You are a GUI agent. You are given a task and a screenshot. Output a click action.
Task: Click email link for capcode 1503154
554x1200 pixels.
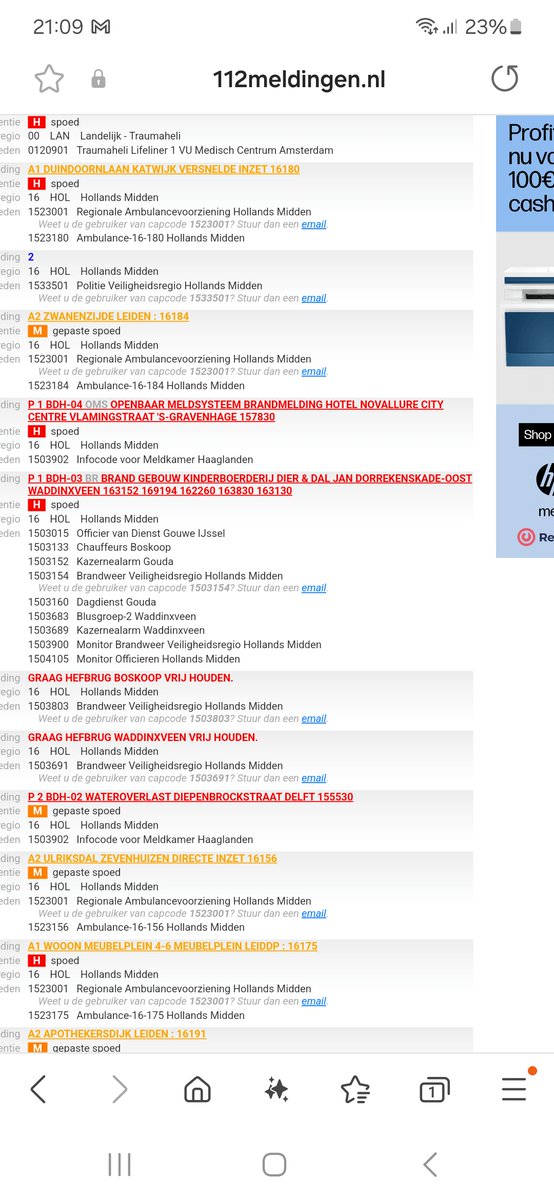[x=314, y=588]
